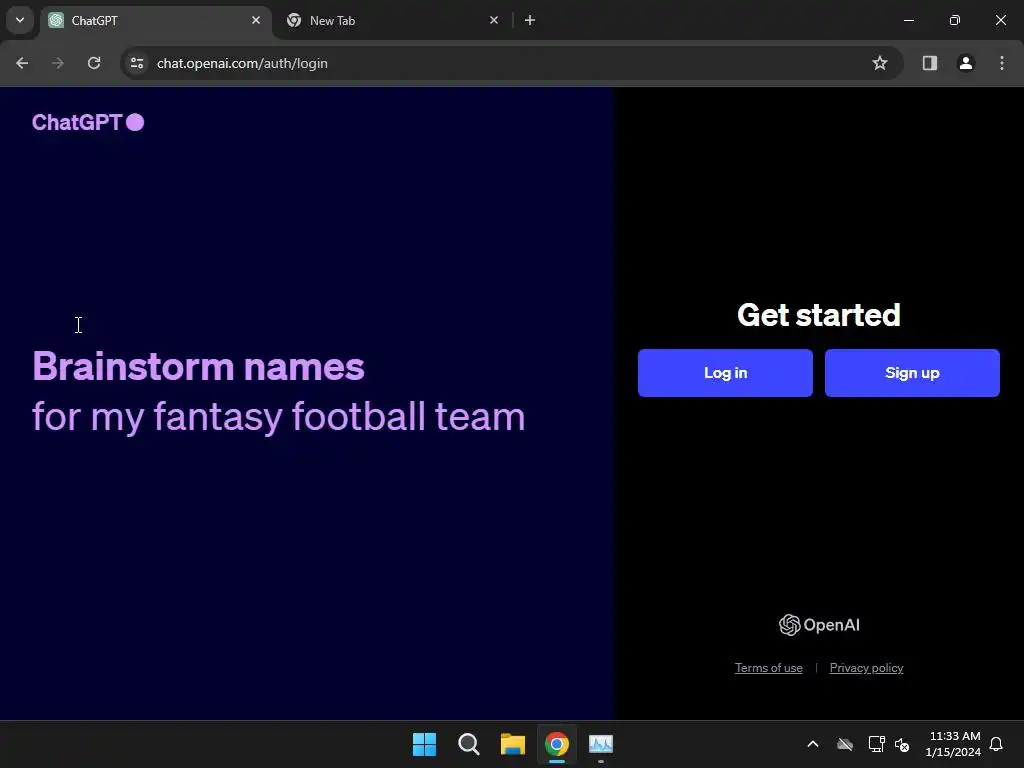Switch to the New Tab browser tab
The width and height of the screenshot is (1024, 768).
[392, 21]
